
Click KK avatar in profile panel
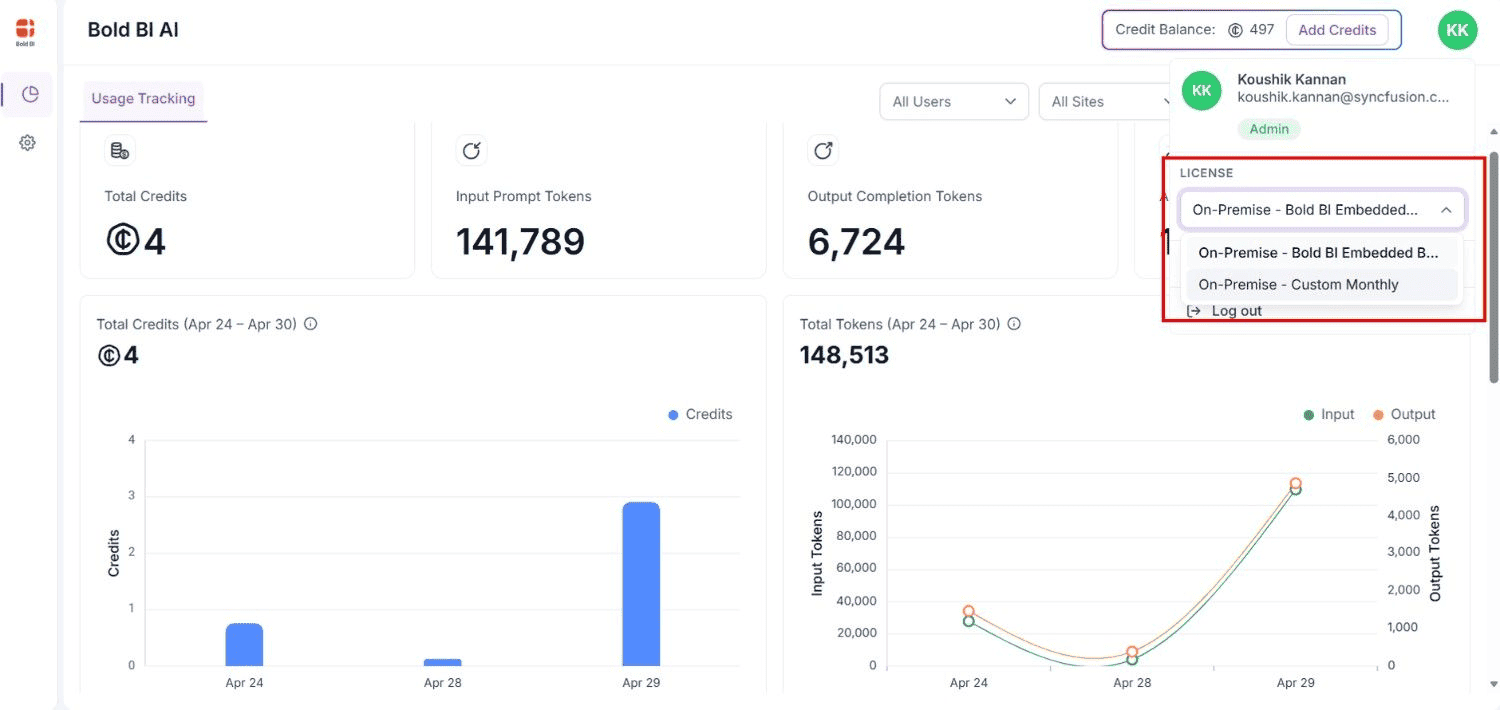point(1201,91)
